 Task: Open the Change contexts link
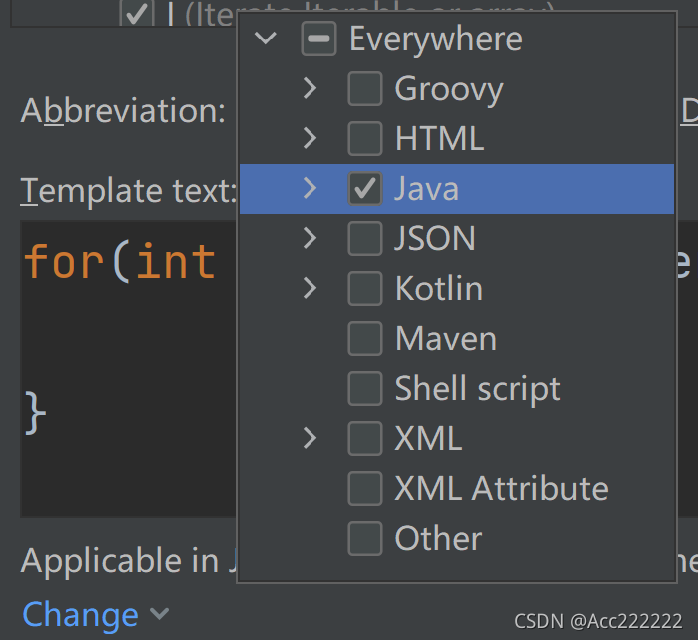click(x=80, y=615)
